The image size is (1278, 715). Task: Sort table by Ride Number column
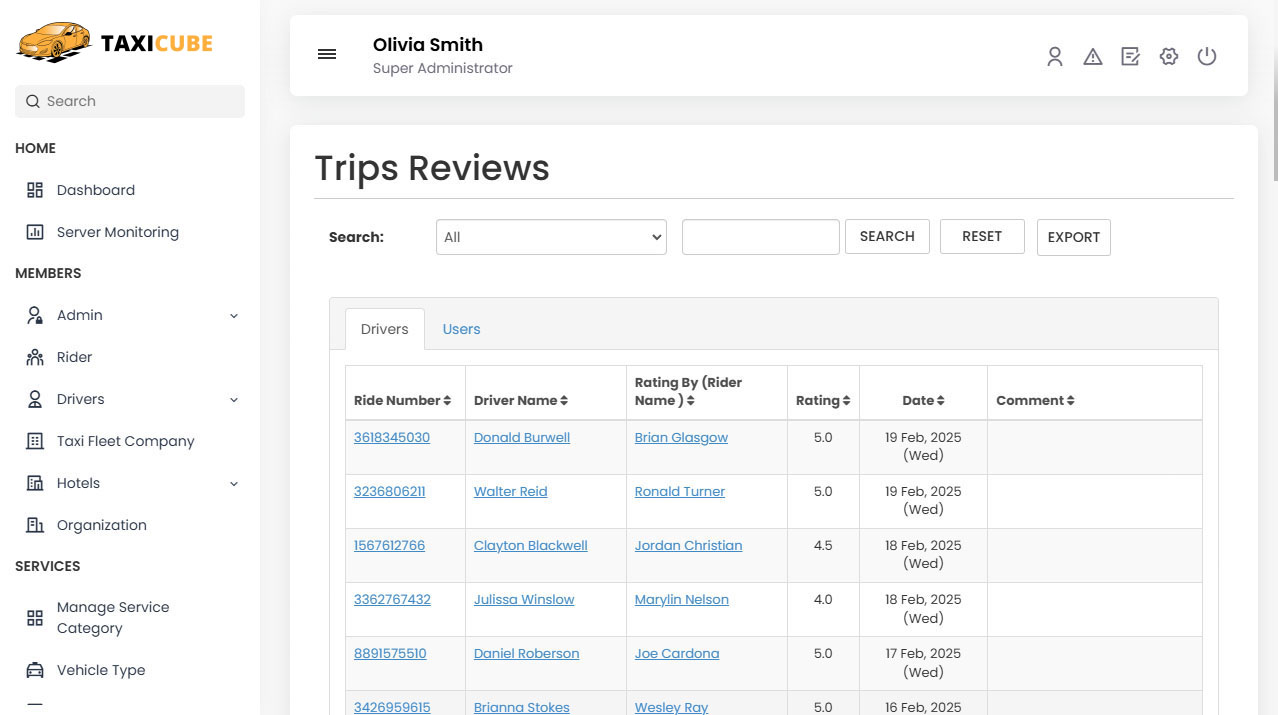pyautogui.click(x=403, y=400)
